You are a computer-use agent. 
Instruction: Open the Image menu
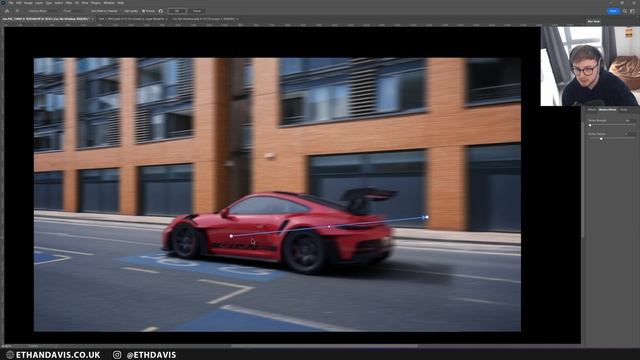pyautogui.click(x=28, y=3)
